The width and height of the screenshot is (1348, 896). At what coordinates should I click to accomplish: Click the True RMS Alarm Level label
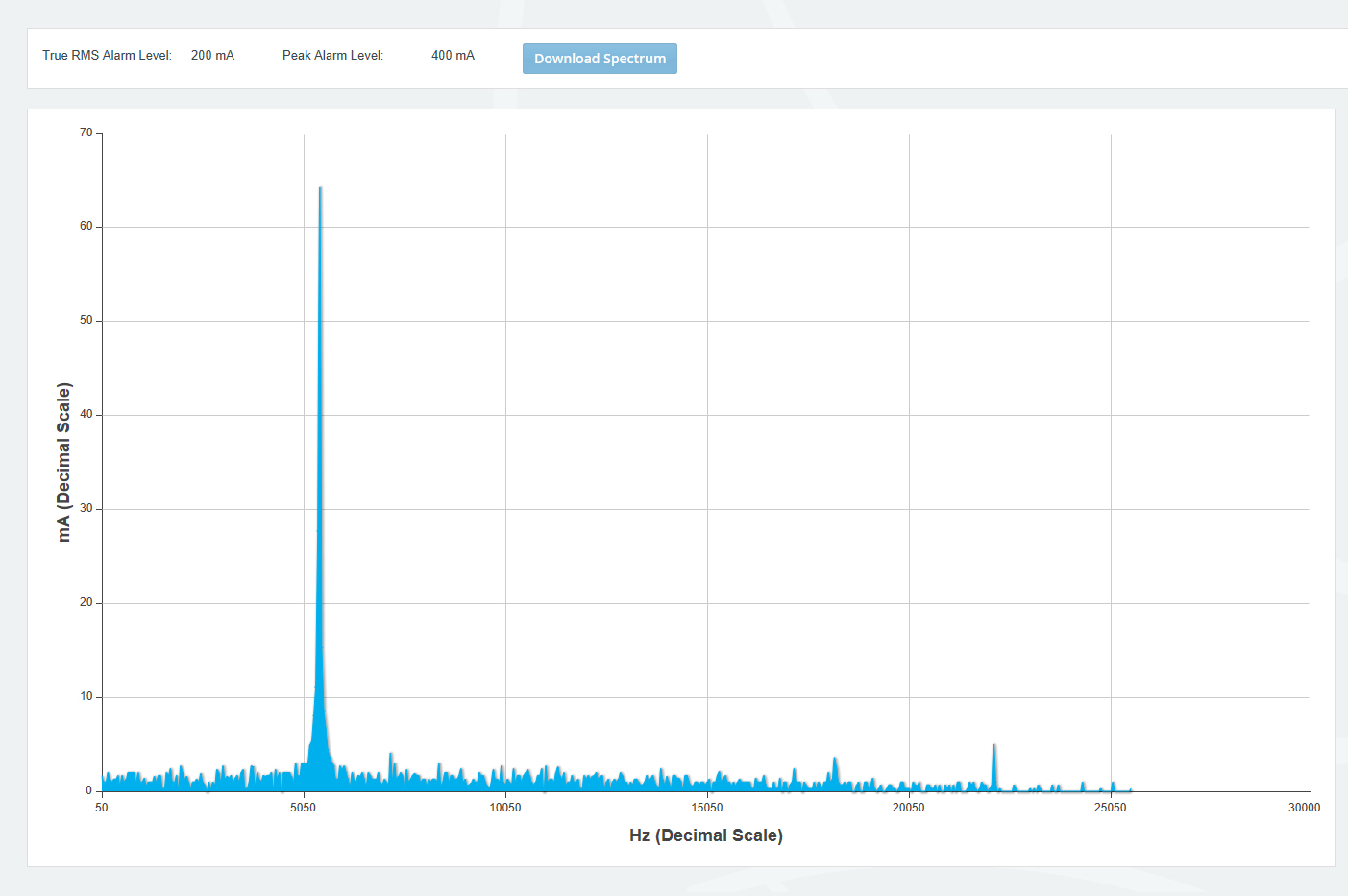(107, 56)
